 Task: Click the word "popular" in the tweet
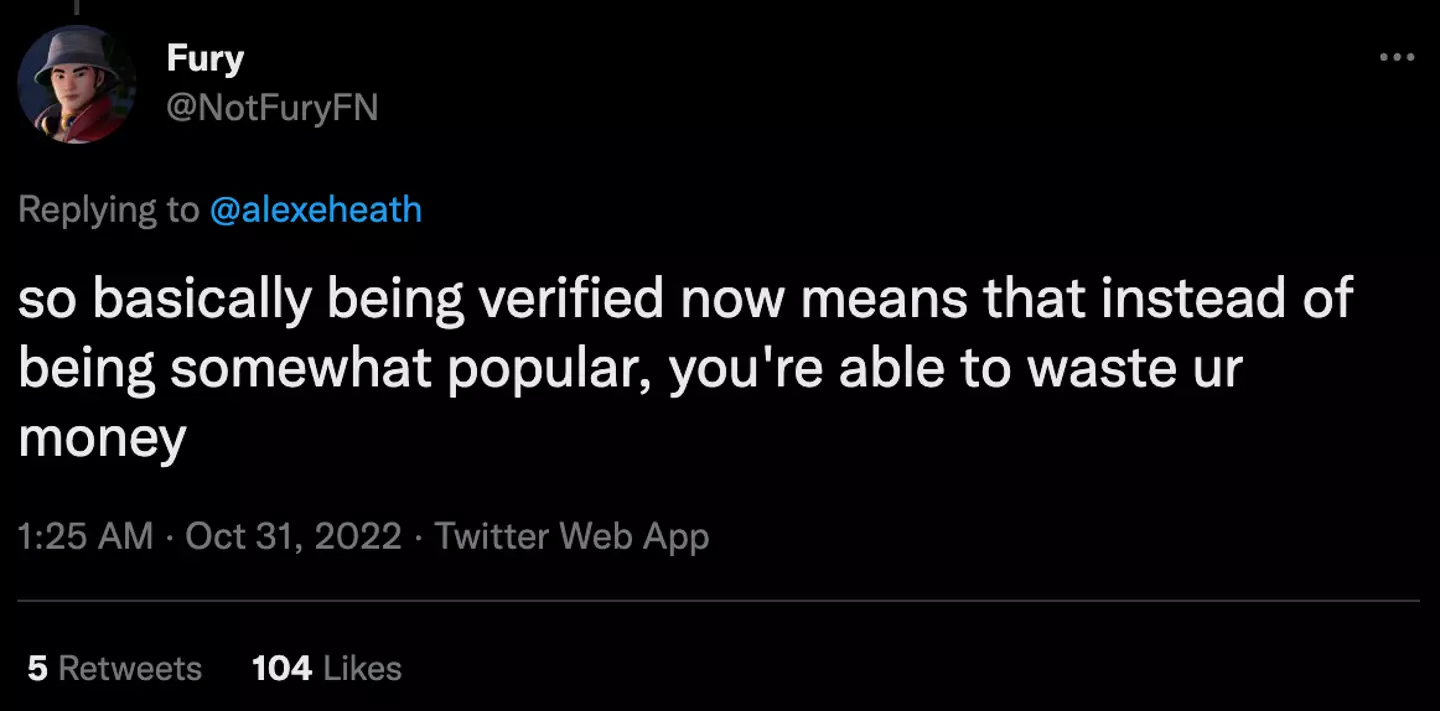pos(546,370)
